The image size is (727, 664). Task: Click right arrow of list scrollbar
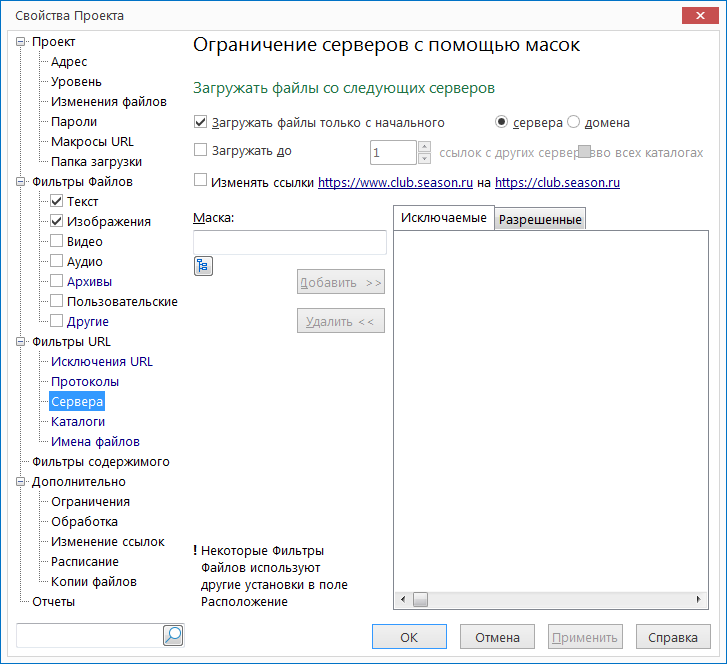699,600
